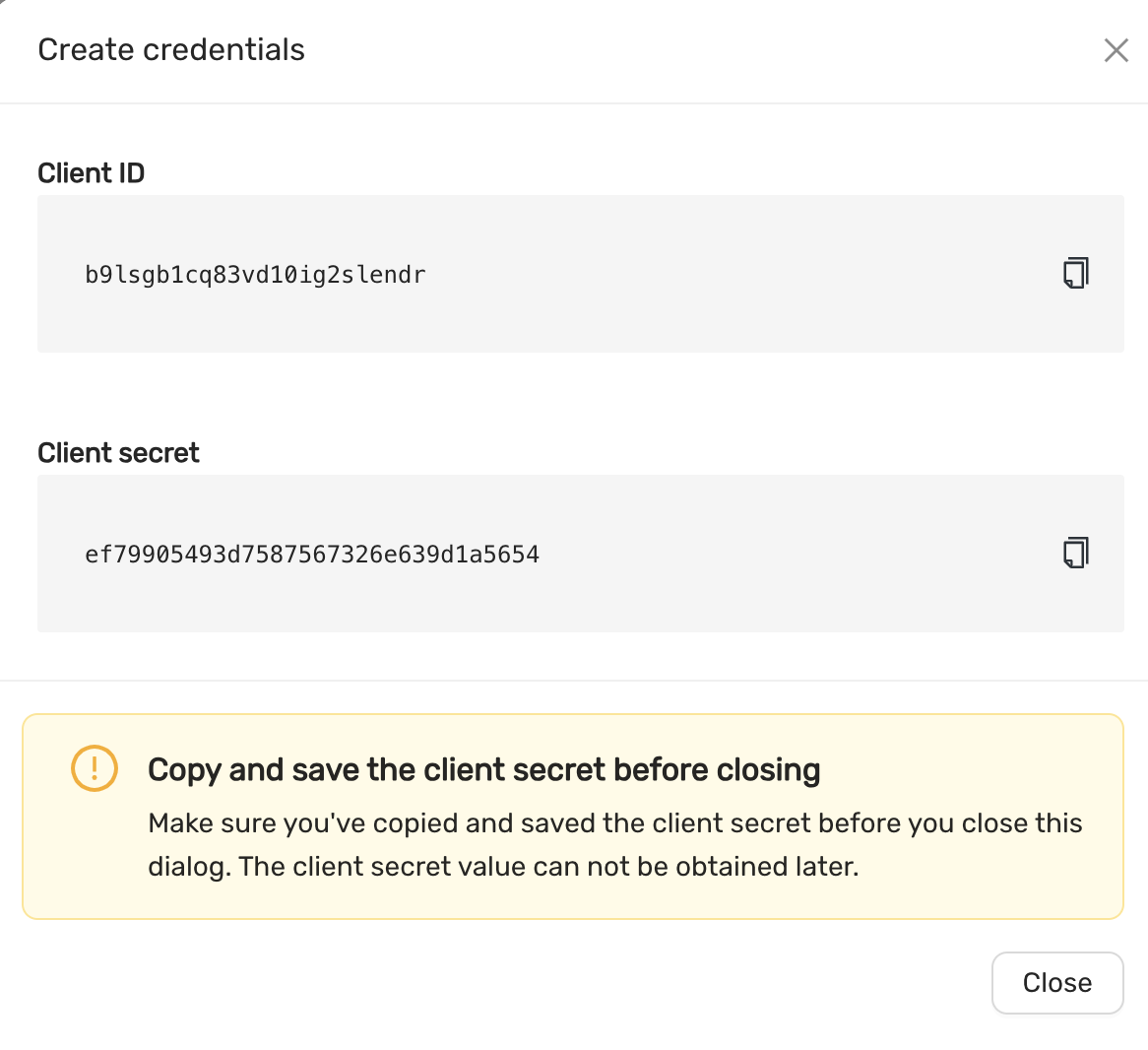
Task: Click the word "secret" in Client secret label
Action: click(x=159, y=453)
